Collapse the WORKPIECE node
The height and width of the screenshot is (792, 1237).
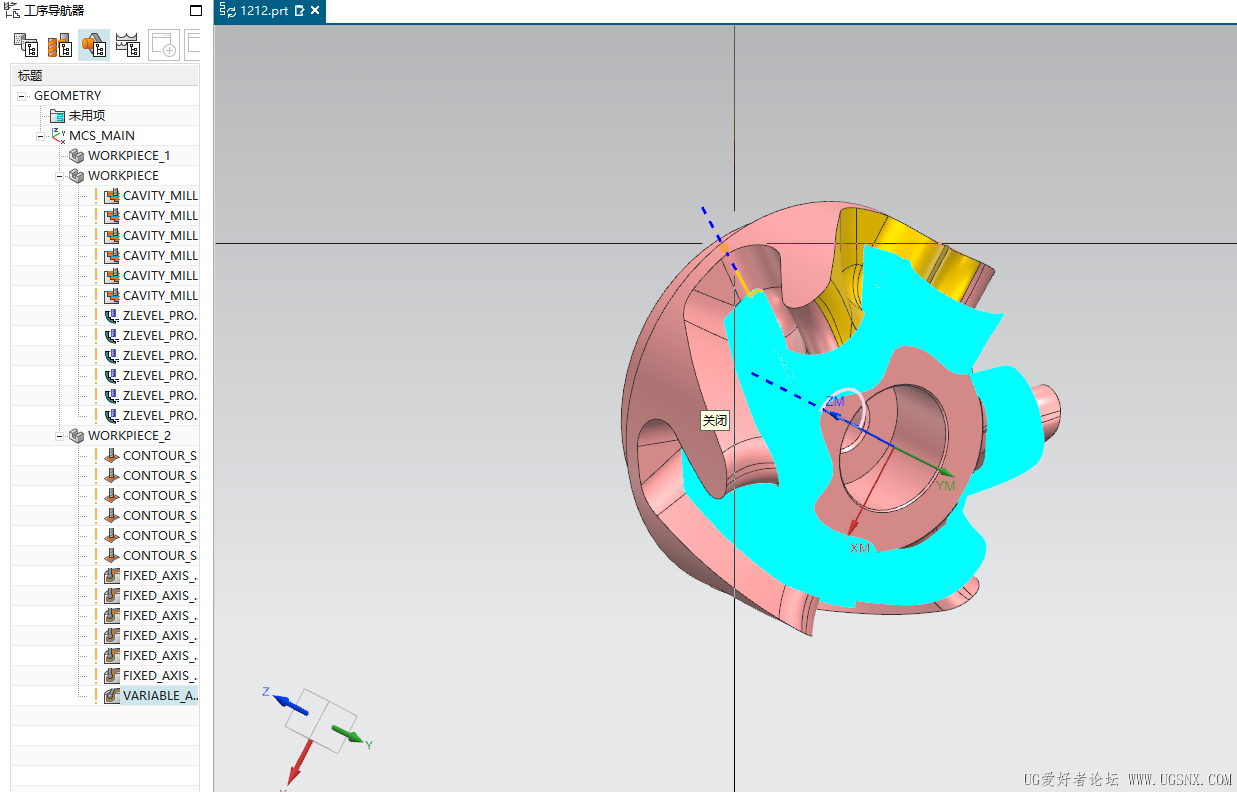[x=60, y=176]
